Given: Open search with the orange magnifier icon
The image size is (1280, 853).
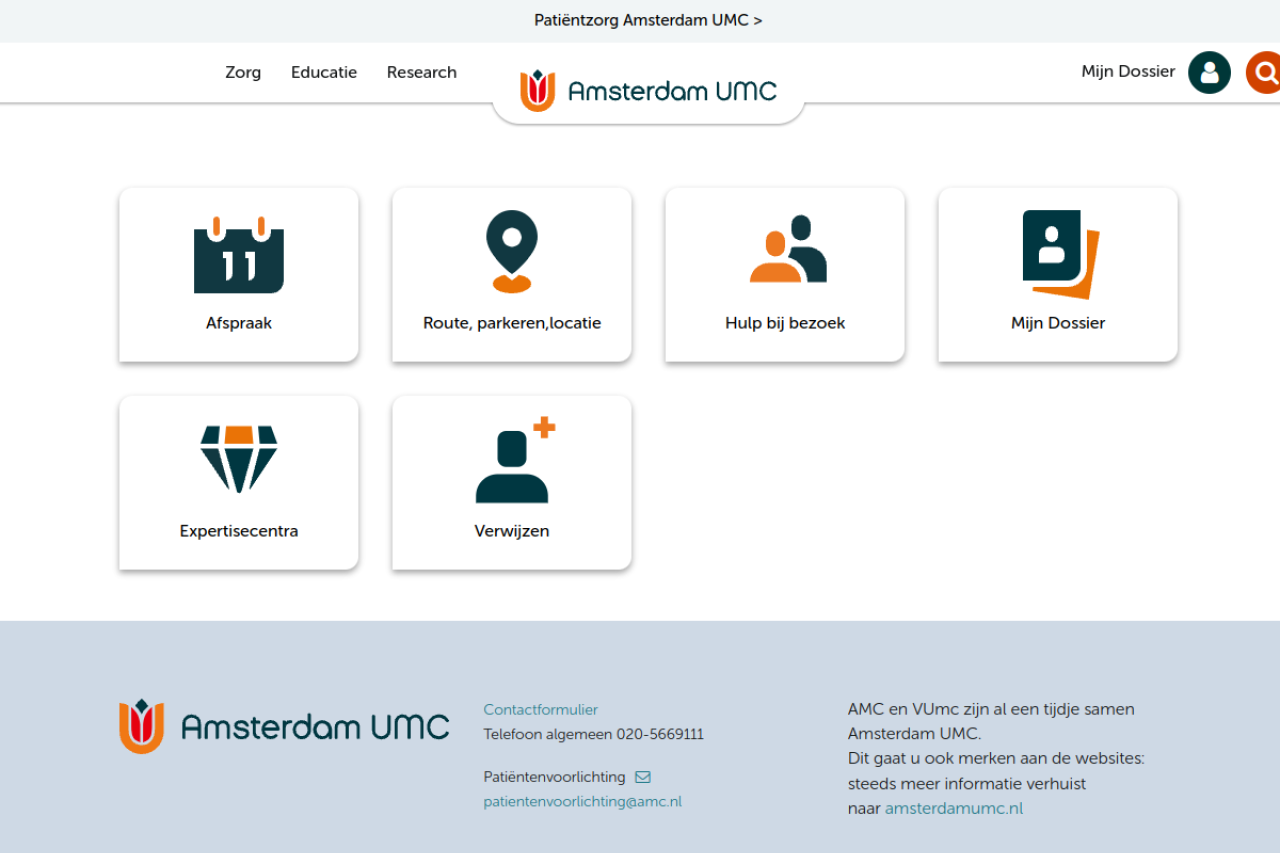Looking at the screenshot, I should pos(1264,72).
